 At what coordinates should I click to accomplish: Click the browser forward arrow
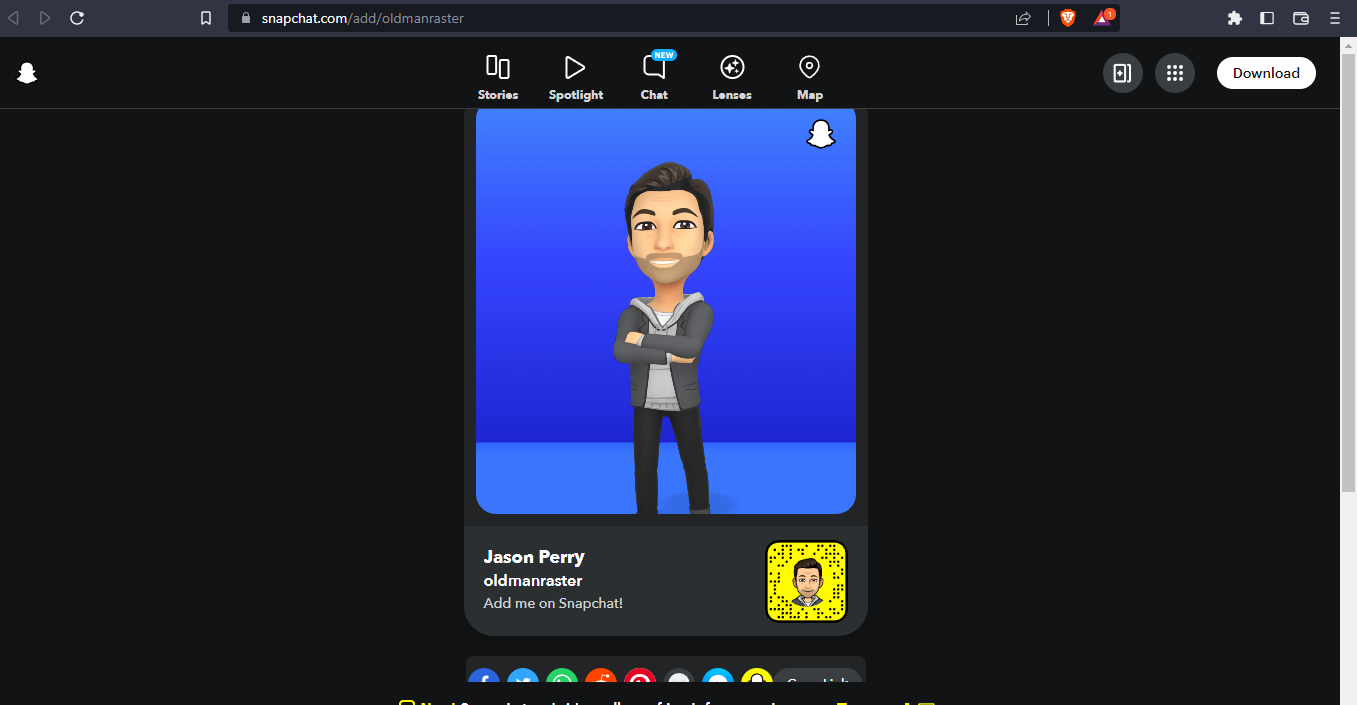(x=45, y=18)
